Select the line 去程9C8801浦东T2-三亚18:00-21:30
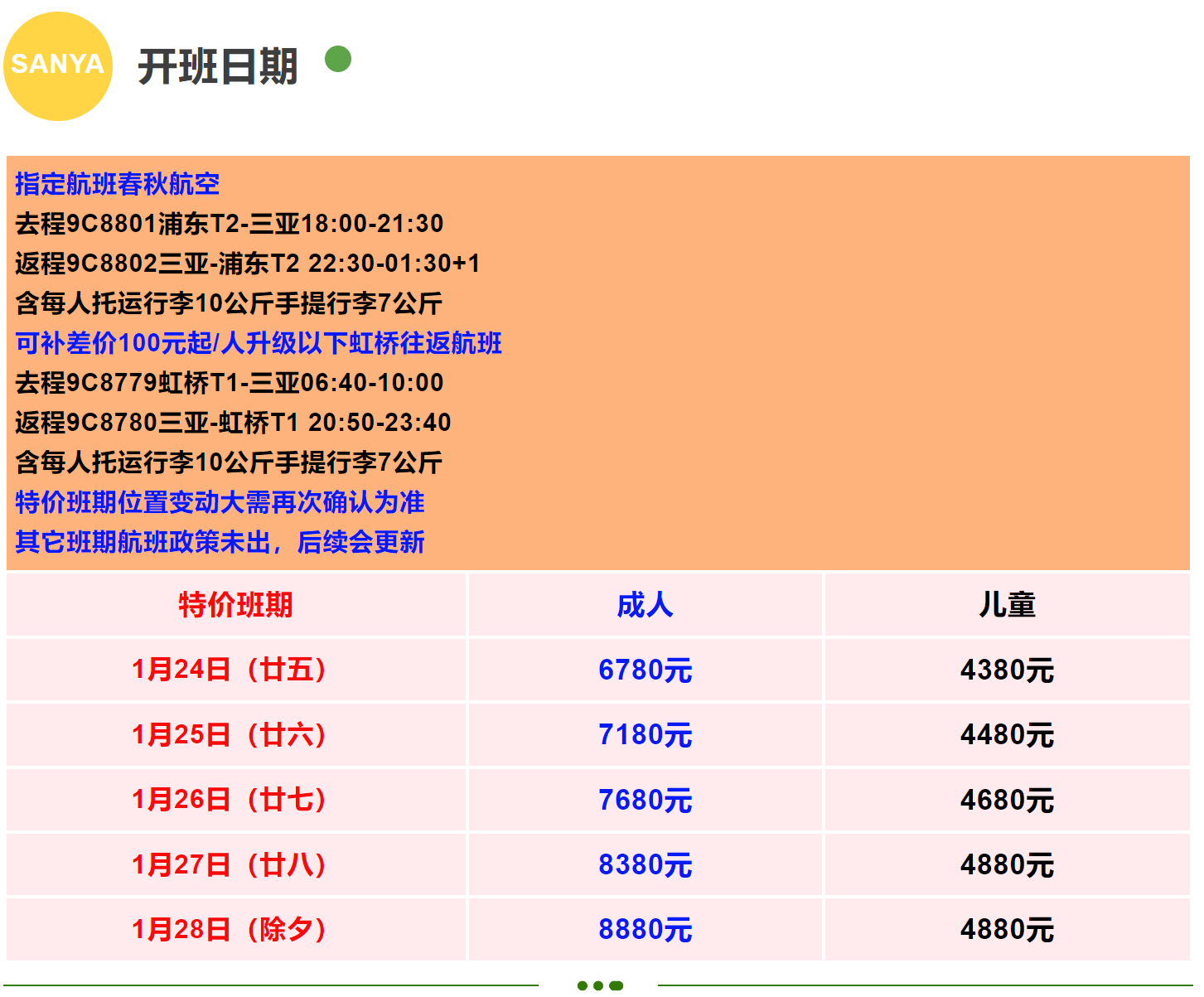The image size is (1204, 997). pos(230,224)
